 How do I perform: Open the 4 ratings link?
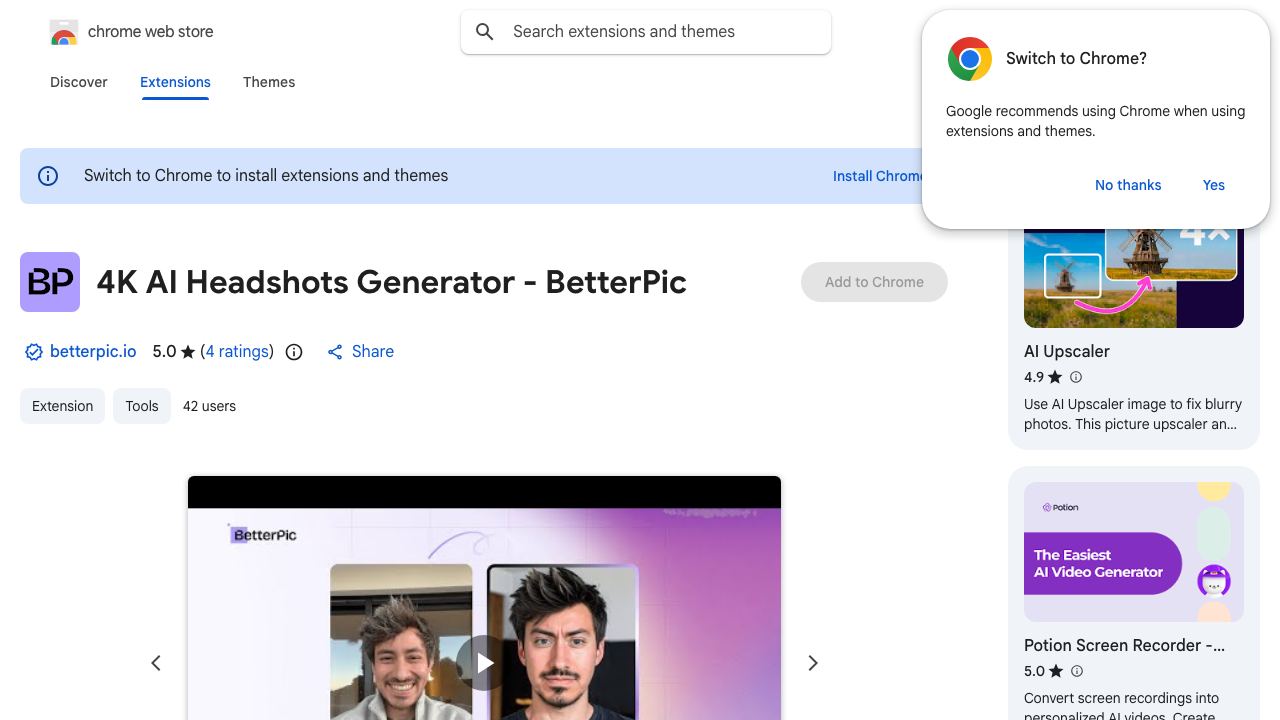pos(237,352)
